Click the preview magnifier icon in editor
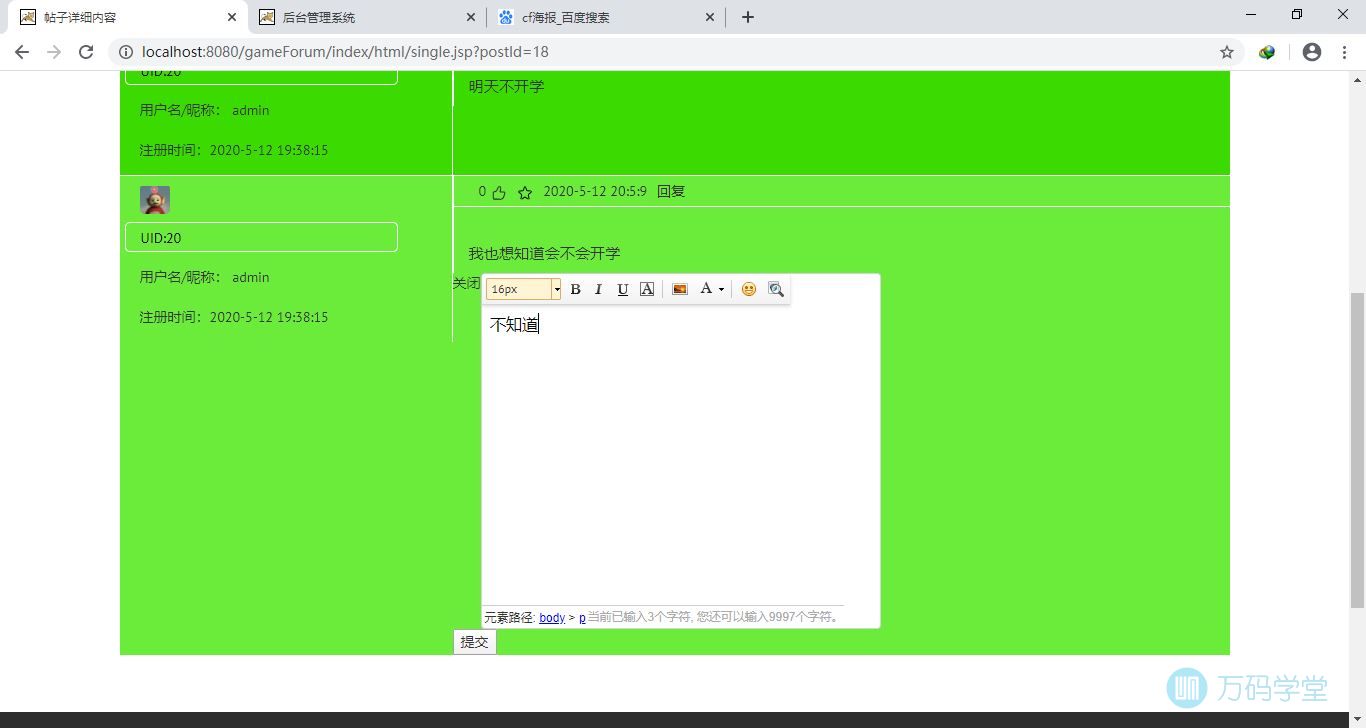Viewport: 1366px width, 728px height. pos(776,289)
